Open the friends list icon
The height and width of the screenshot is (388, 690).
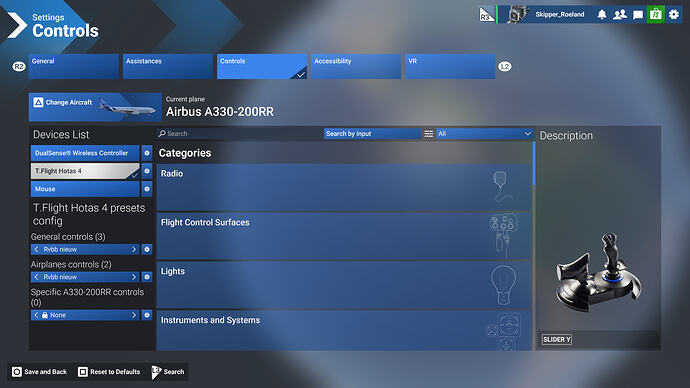click(x=620, y=15)
